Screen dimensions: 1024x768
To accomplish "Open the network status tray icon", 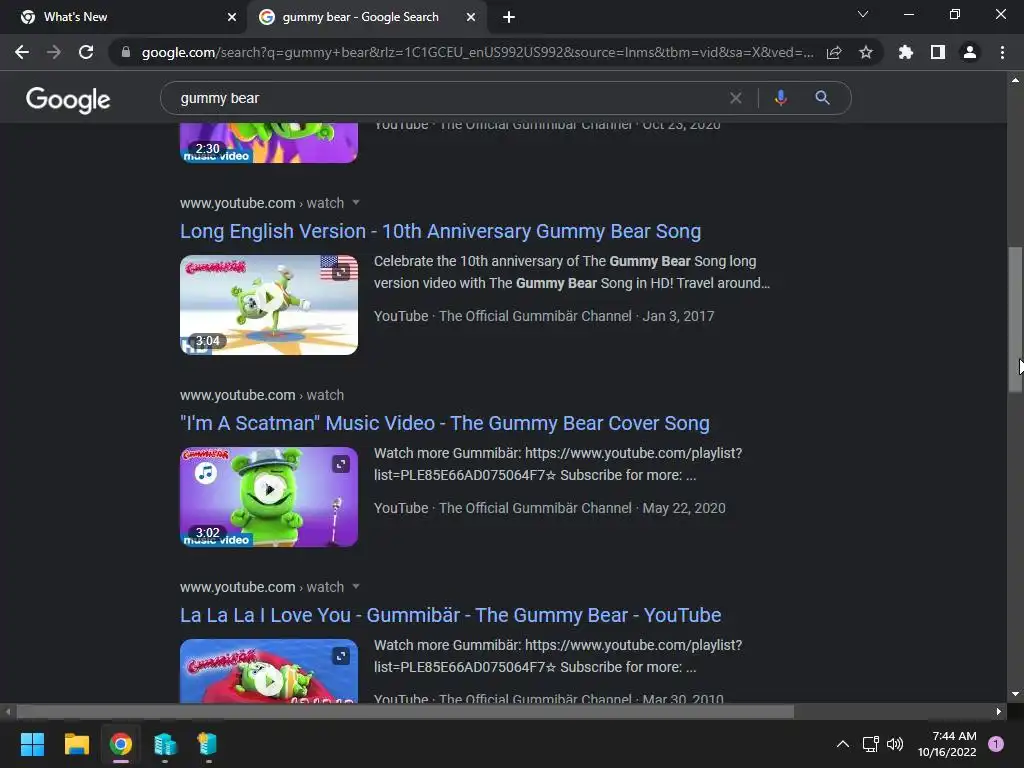I will coord(871,744).
